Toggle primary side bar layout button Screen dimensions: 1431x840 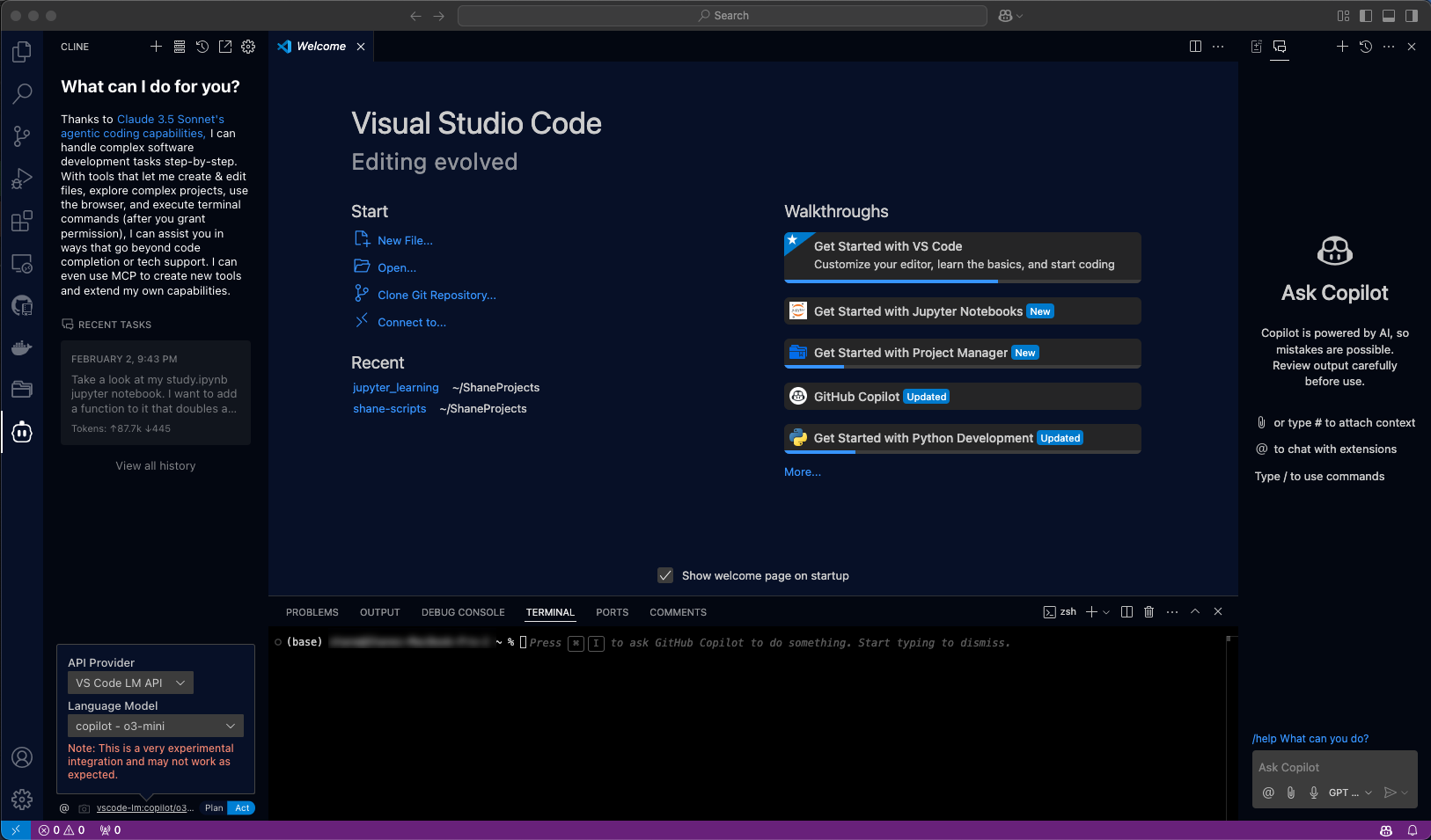click(x=1366, y=16)
